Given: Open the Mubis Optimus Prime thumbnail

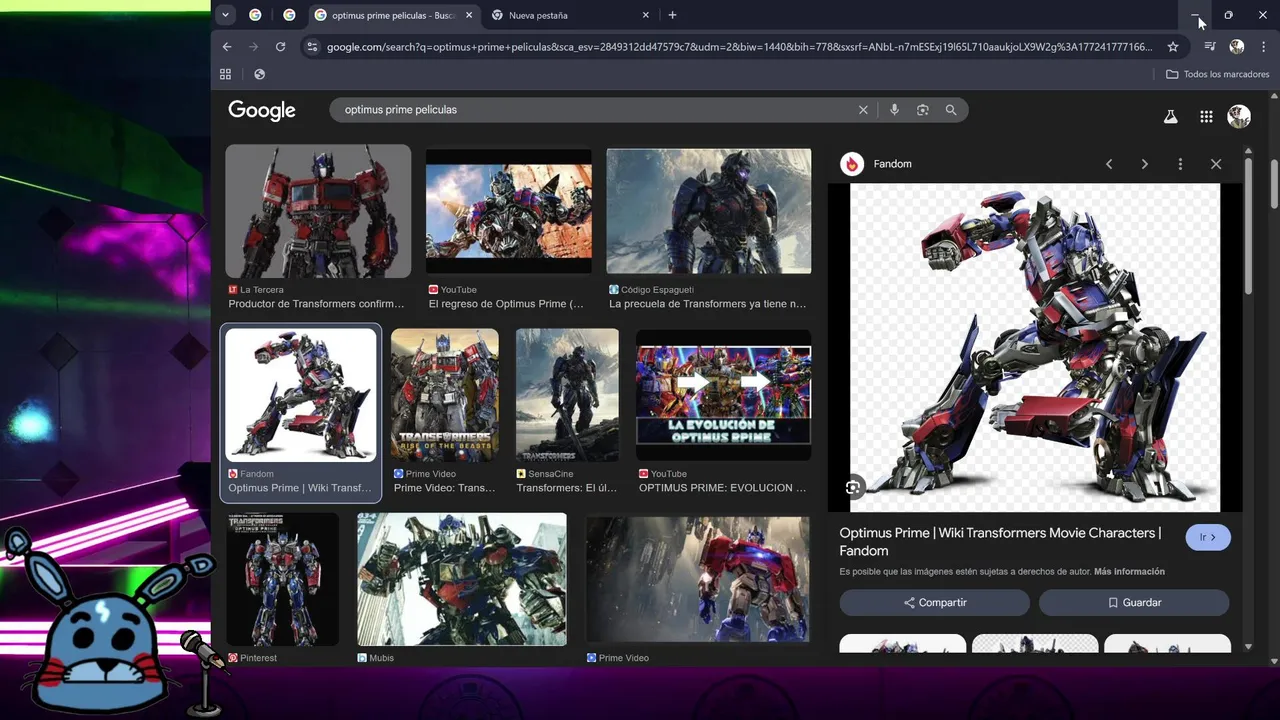Looking at the screenshot, I should (x=462, y=579).
